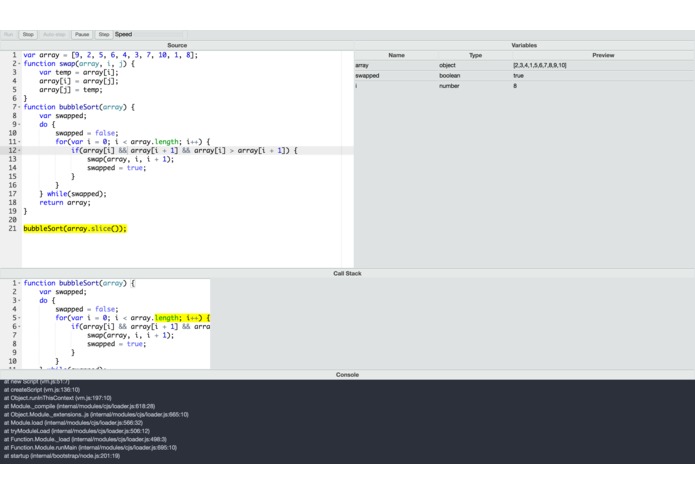The image size is (695, 494).
Task: Click 'swapped = false;' on source line 10
Action: click(x=87, y=133)
